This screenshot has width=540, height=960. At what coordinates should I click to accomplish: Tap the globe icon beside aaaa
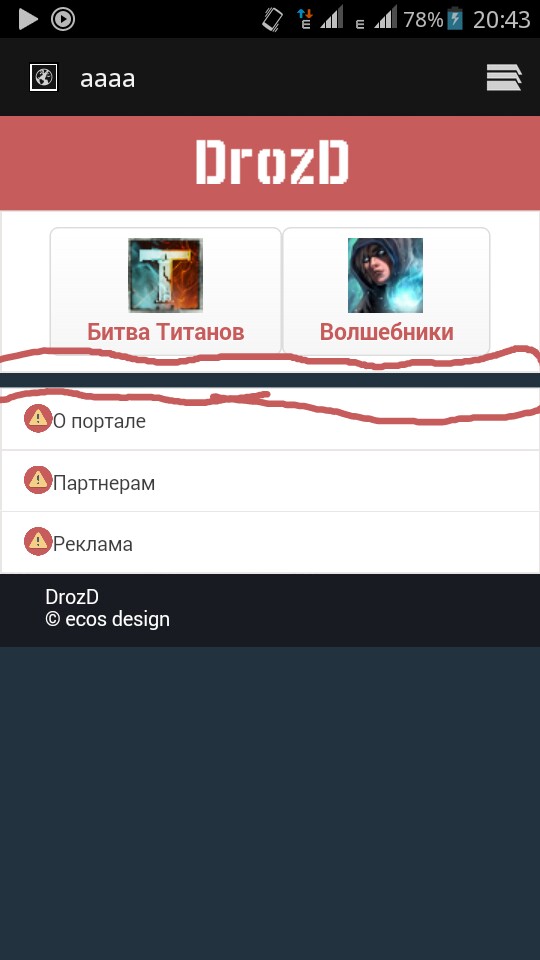(x=43, y=78)
